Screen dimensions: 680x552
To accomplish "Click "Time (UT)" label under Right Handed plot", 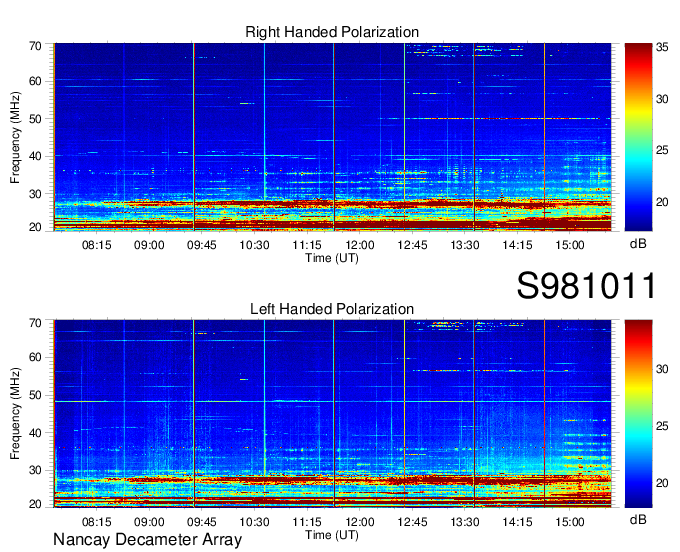I will 332,258.
